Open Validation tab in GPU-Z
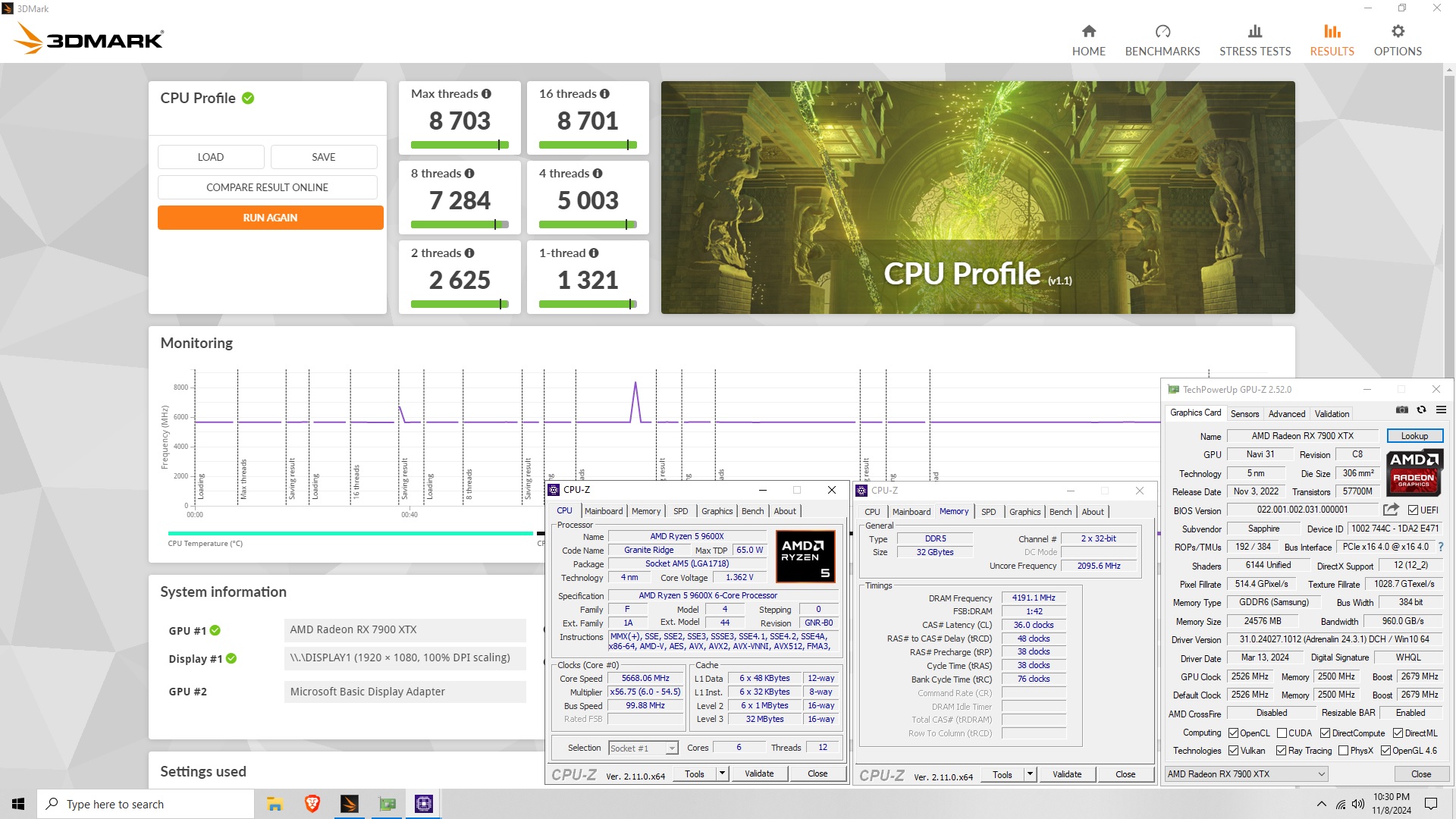 pyautogui.click(x=1332, y=413)
